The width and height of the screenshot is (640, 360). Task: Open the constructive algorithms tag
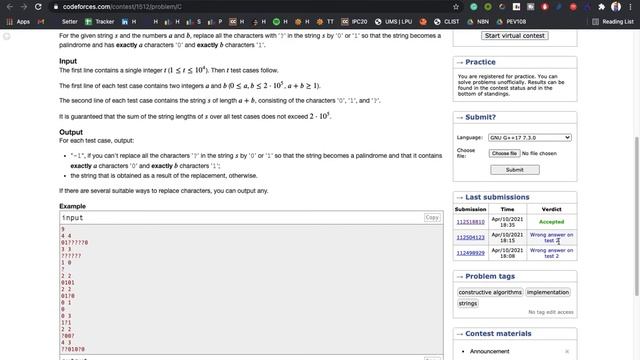point(490,292)
